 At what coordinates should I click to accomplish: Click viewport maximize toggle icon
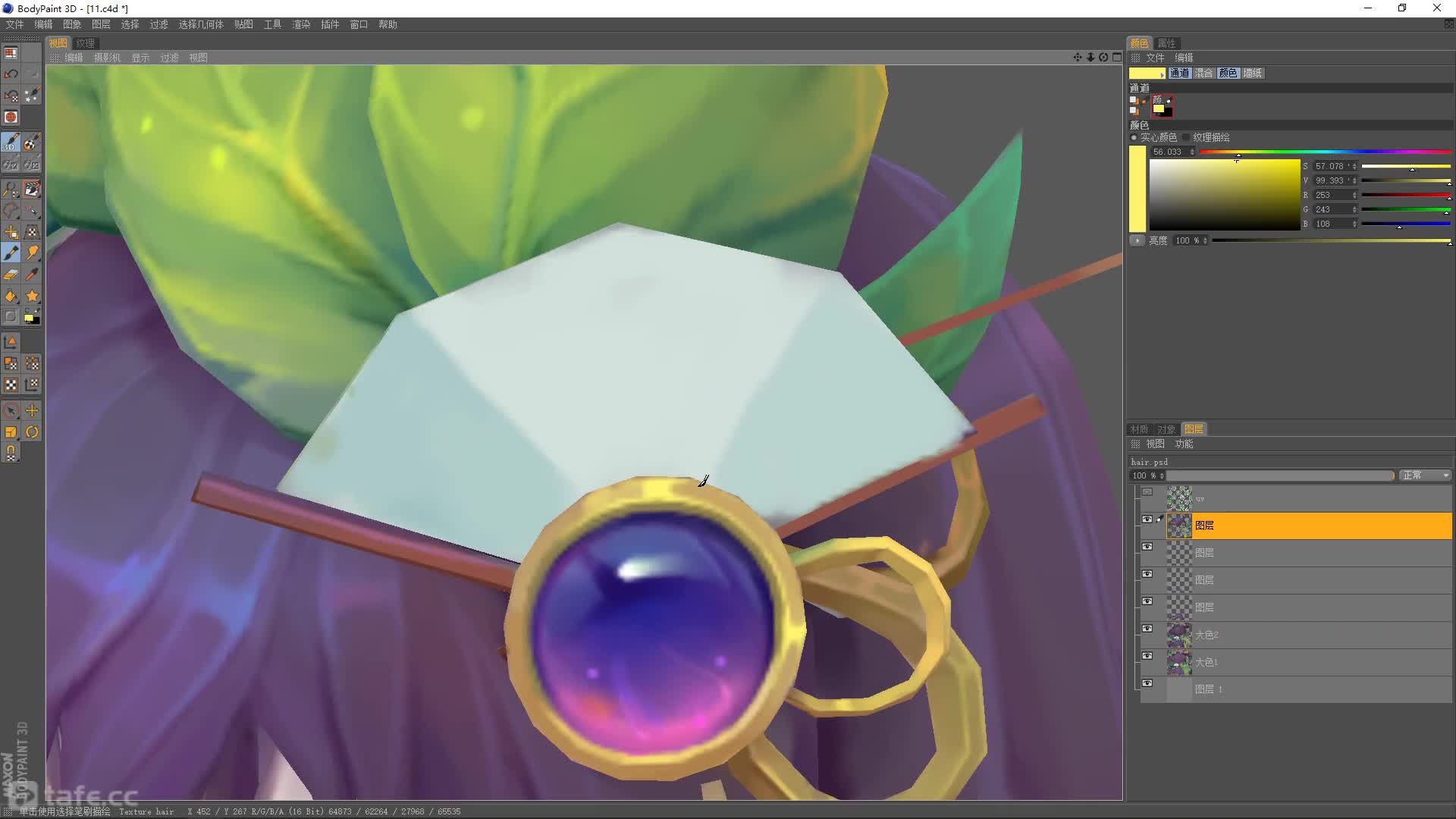[1117, 58]
